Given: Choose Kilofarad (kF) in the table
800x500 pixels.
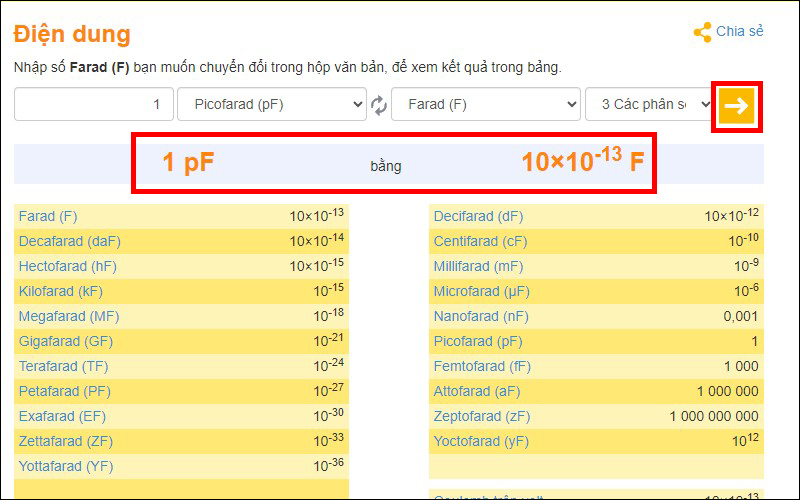Looking at the screenshot, I should click(x=60, y=291).
